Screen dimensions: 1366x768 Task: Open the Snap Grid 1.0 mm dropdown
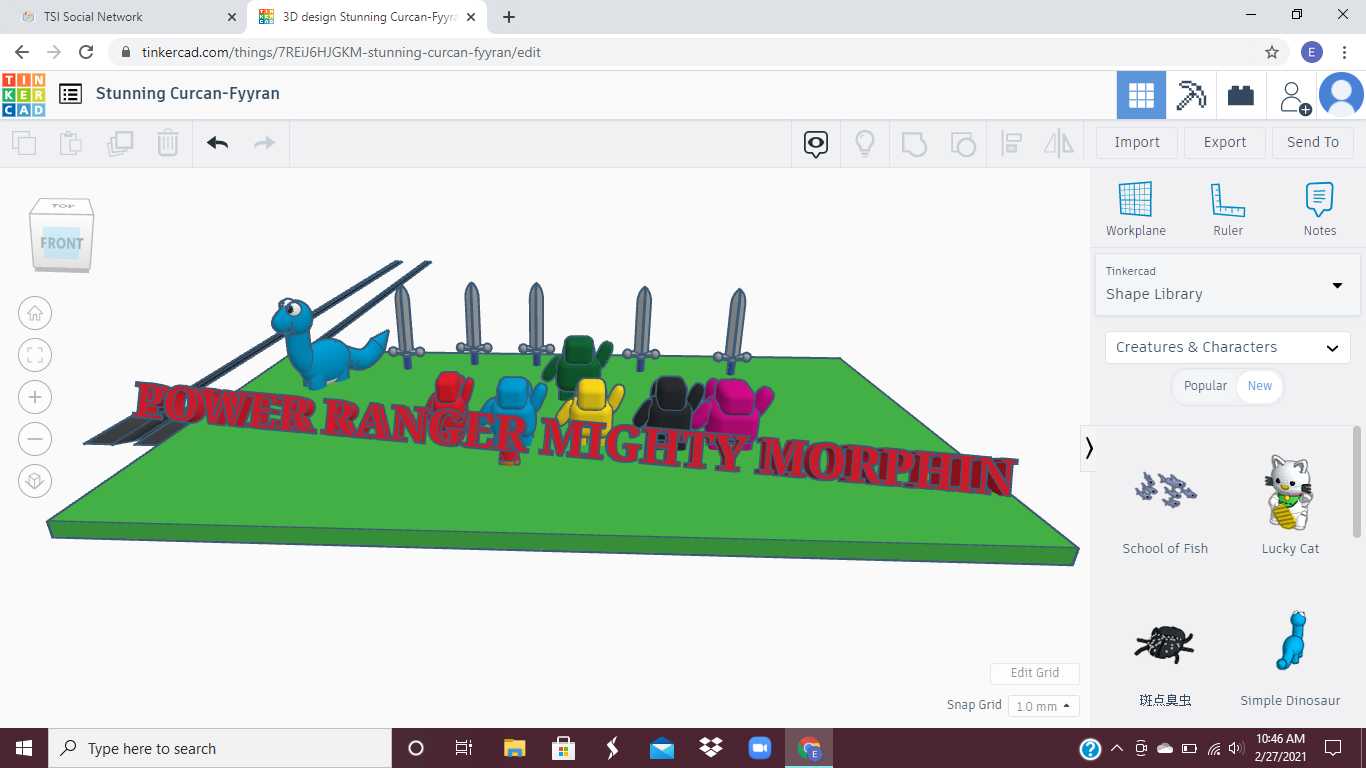click(1044, 706)
